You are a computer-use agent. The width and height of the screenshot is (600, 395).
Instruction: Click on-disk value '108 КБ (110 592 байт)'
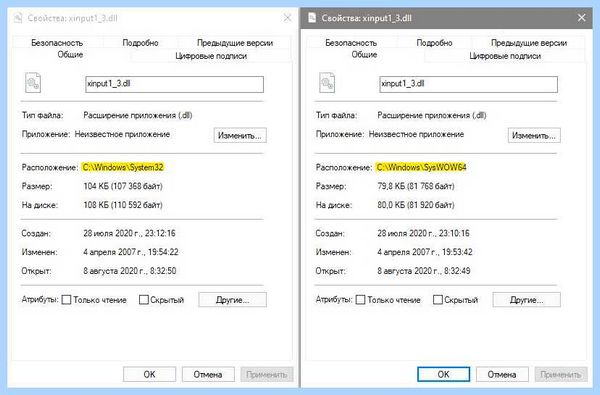123,205
